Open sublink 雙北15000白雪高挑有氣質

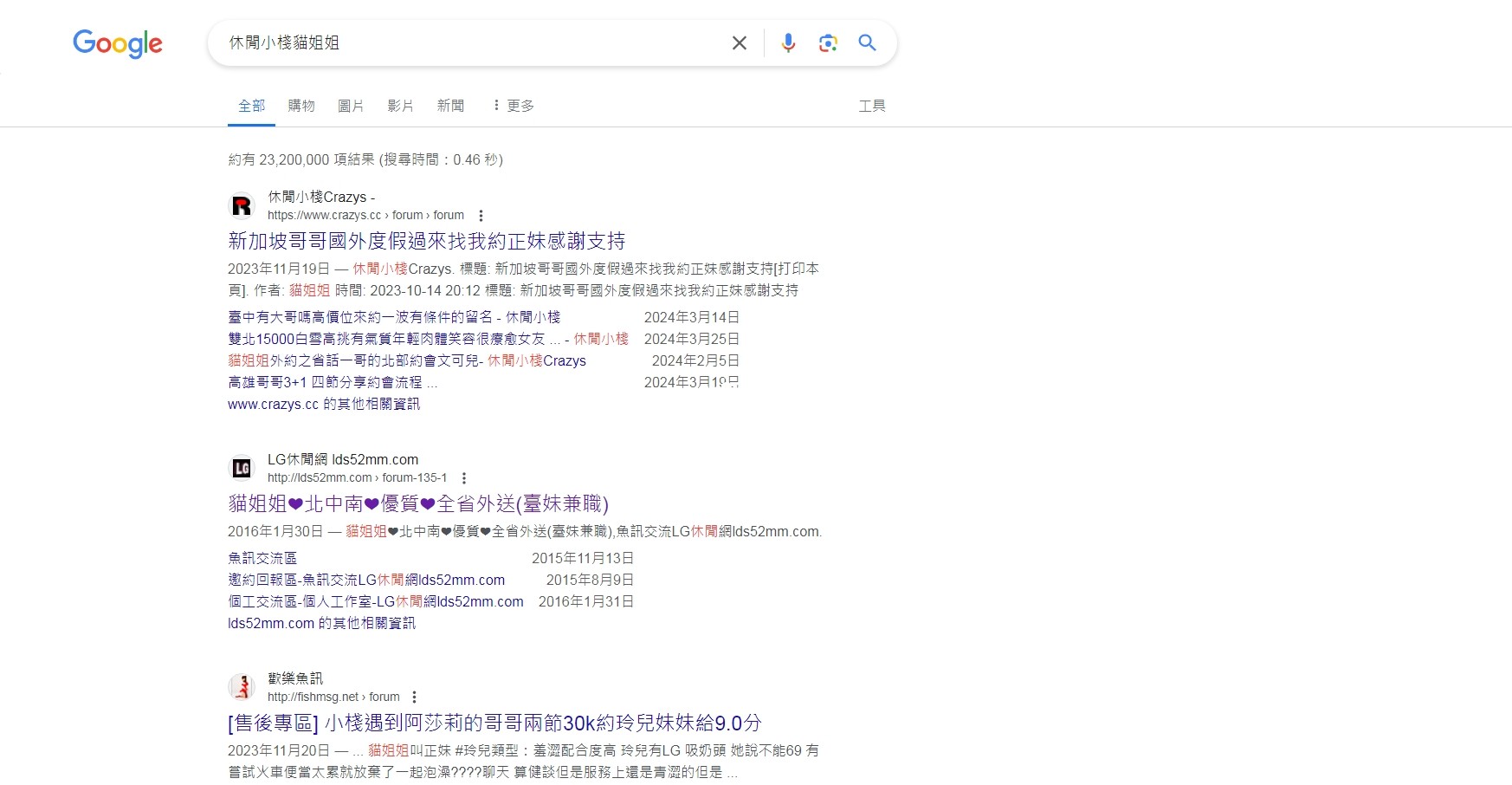[x=428, y=339]
